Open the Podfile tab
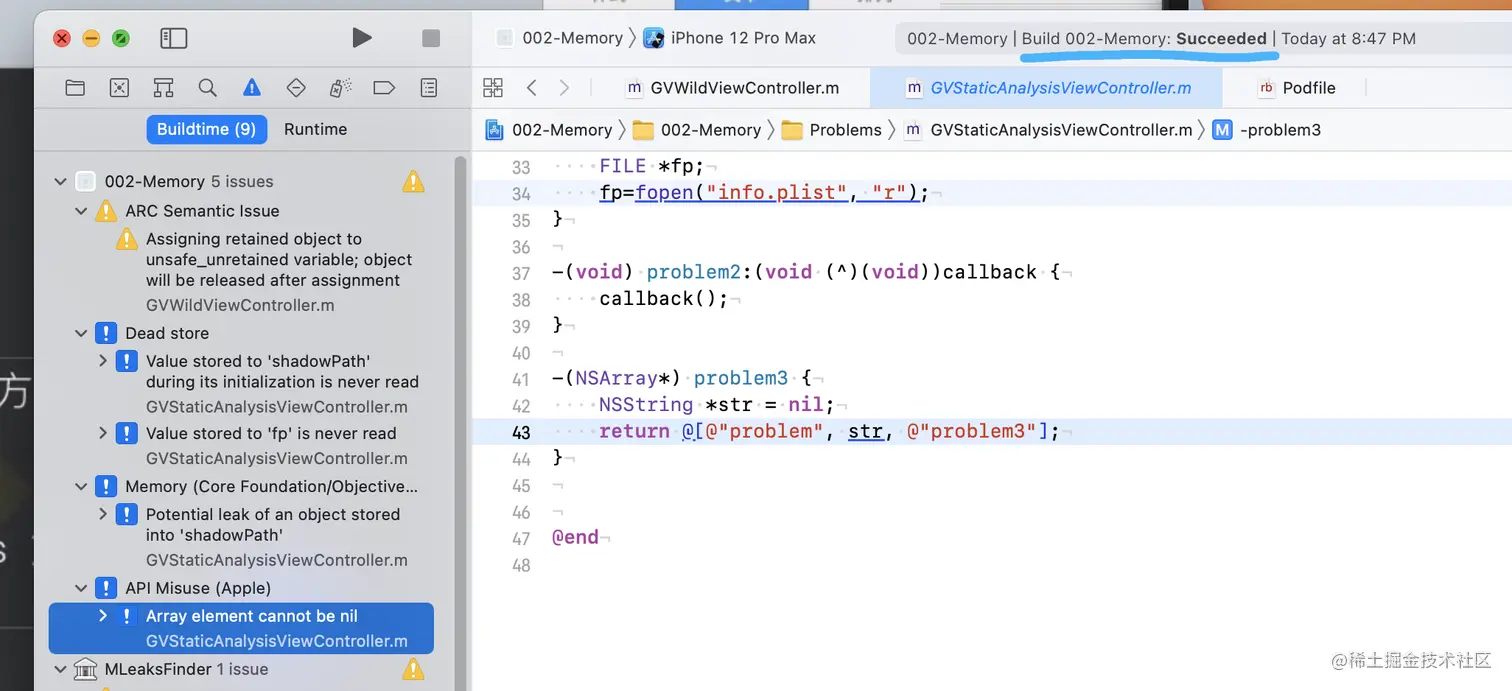The width and height of the screenshot is (1512, 691). (x=1296, y=88)
